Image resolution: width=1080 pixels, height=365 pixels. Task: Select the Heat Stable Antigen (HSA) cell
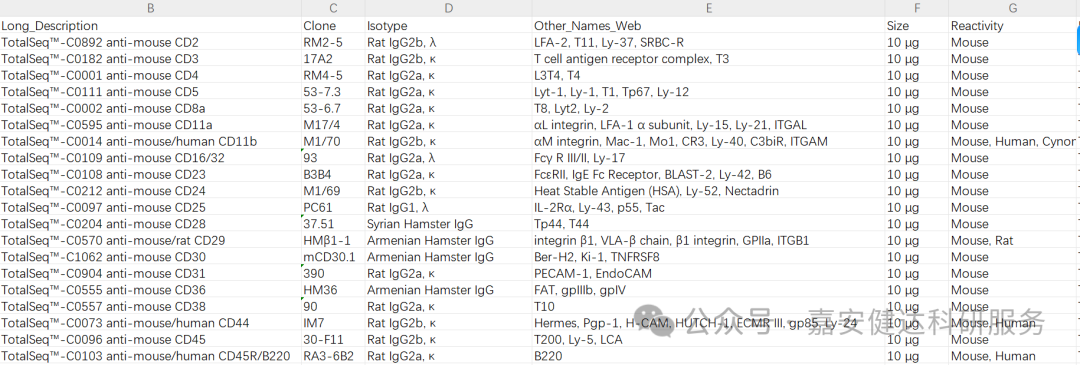coord(708,191)
